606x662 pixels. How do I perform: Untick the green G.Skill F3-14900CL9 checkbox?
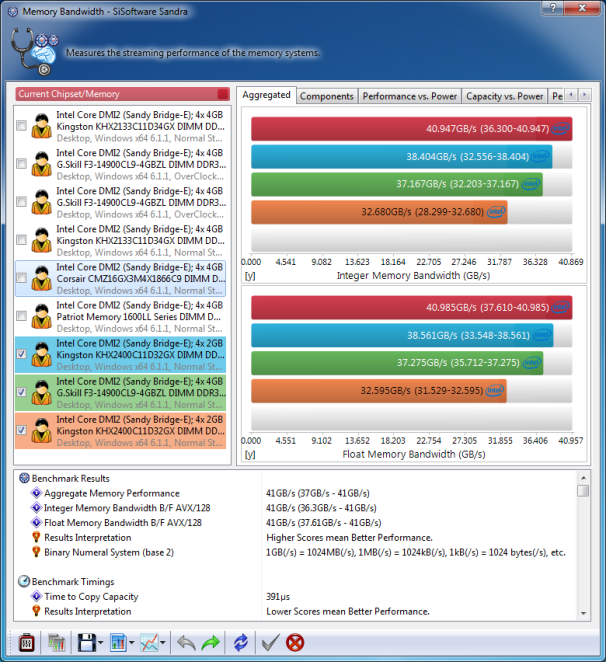(21, 392)
